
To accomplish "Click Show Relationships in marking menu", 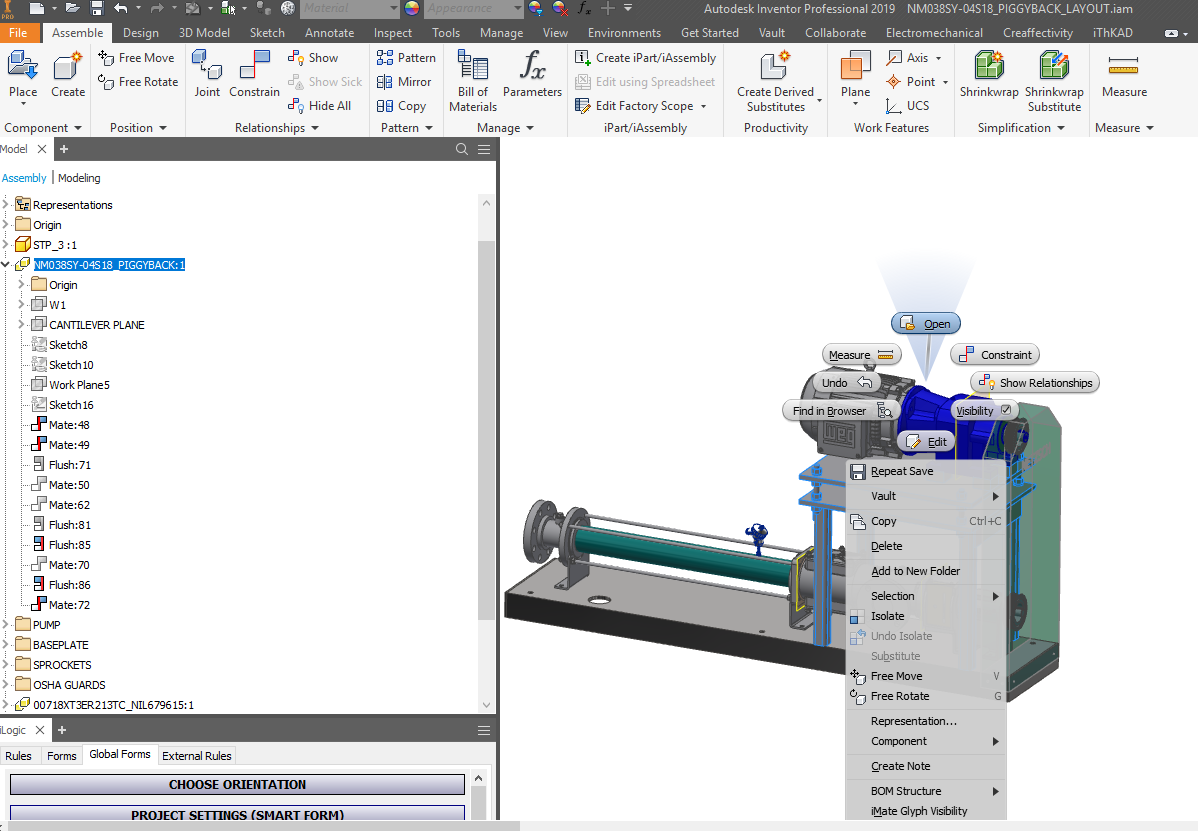I will (1034, 382).
